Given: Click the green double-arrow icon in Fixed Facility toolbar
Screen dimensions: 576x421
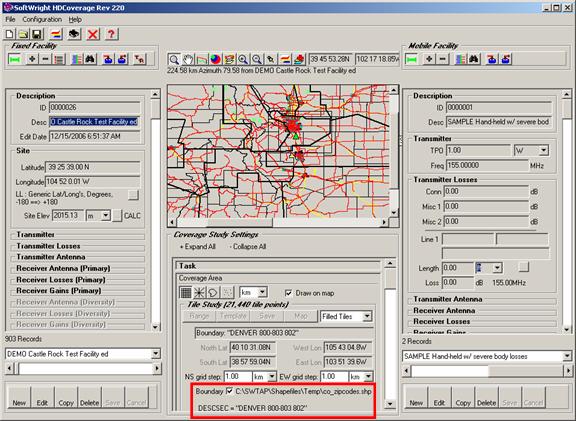Looking at the screenshot, I should [x=15, y=59].
